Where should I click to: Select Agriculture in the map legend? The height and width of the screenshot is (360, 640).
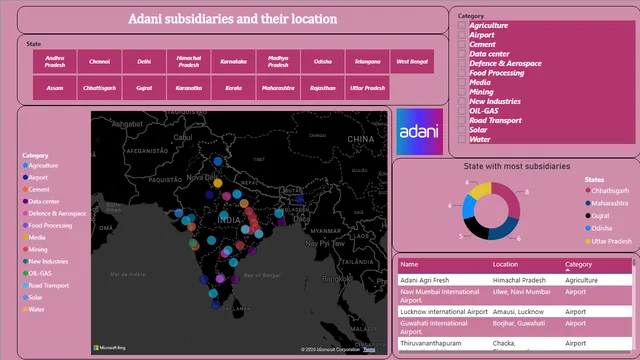tap(40, 165)
